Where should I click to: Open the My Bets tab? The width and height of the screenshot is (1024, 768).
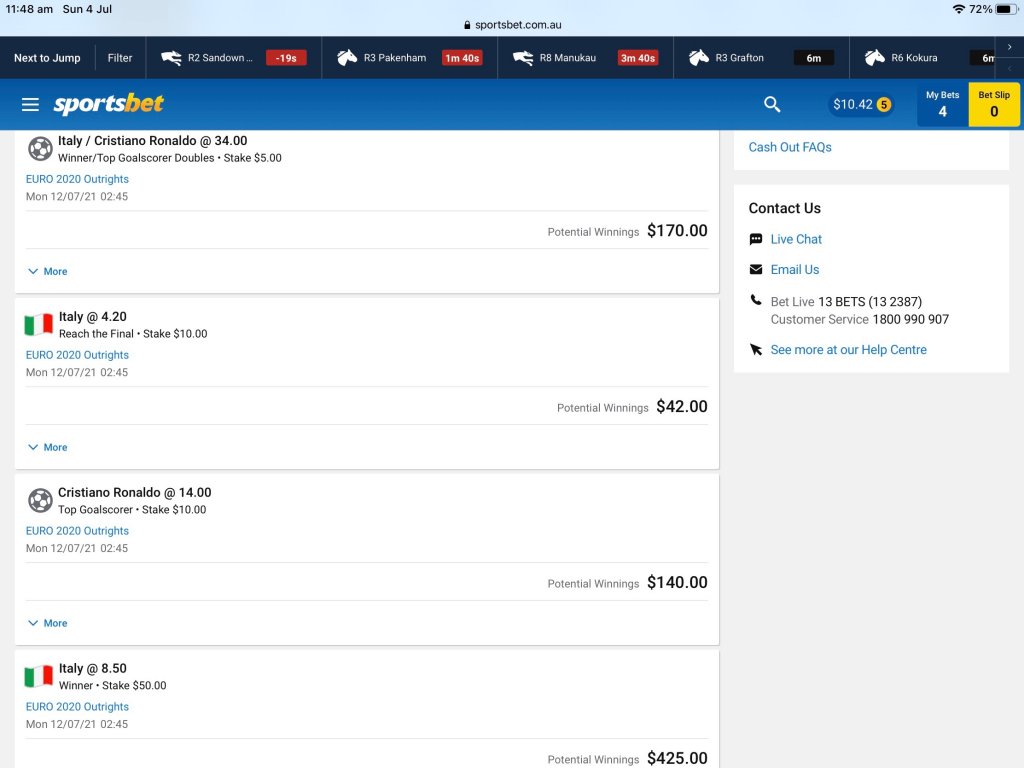pos(942,104)
